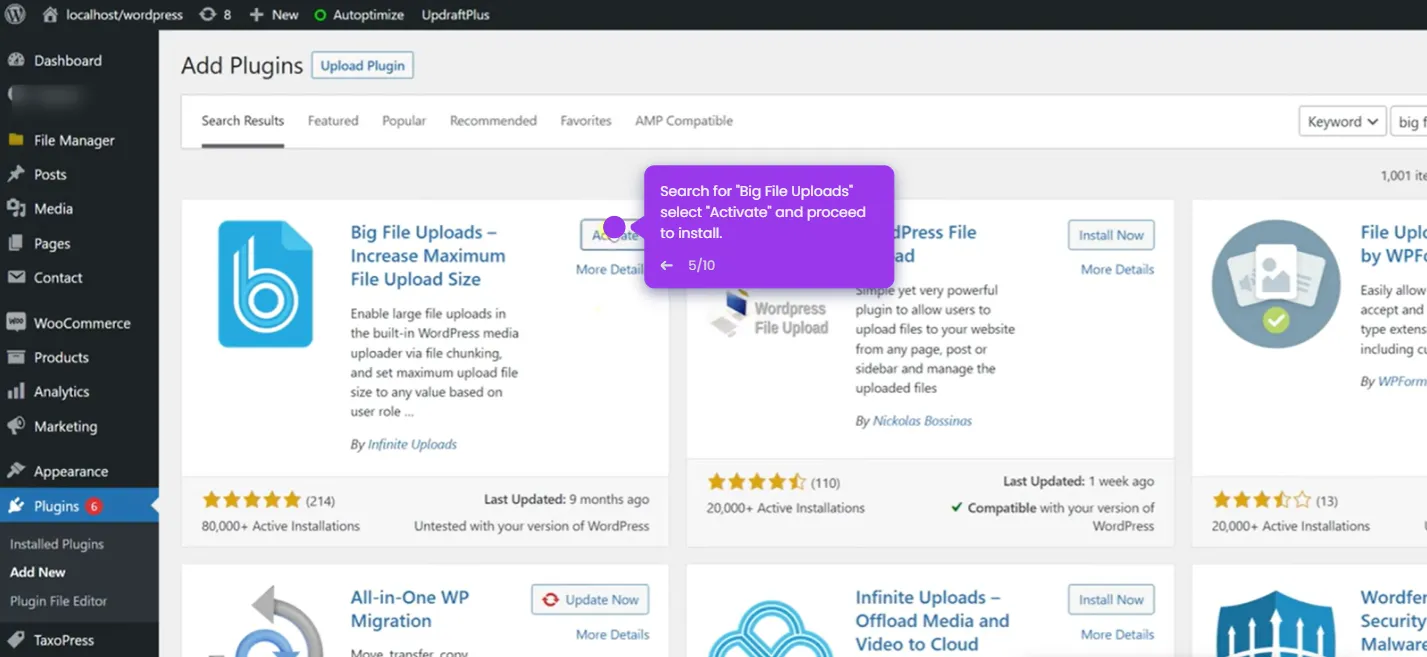Click the TaxoPress tag icon
Screen dimensions: 1427x657
16,640
